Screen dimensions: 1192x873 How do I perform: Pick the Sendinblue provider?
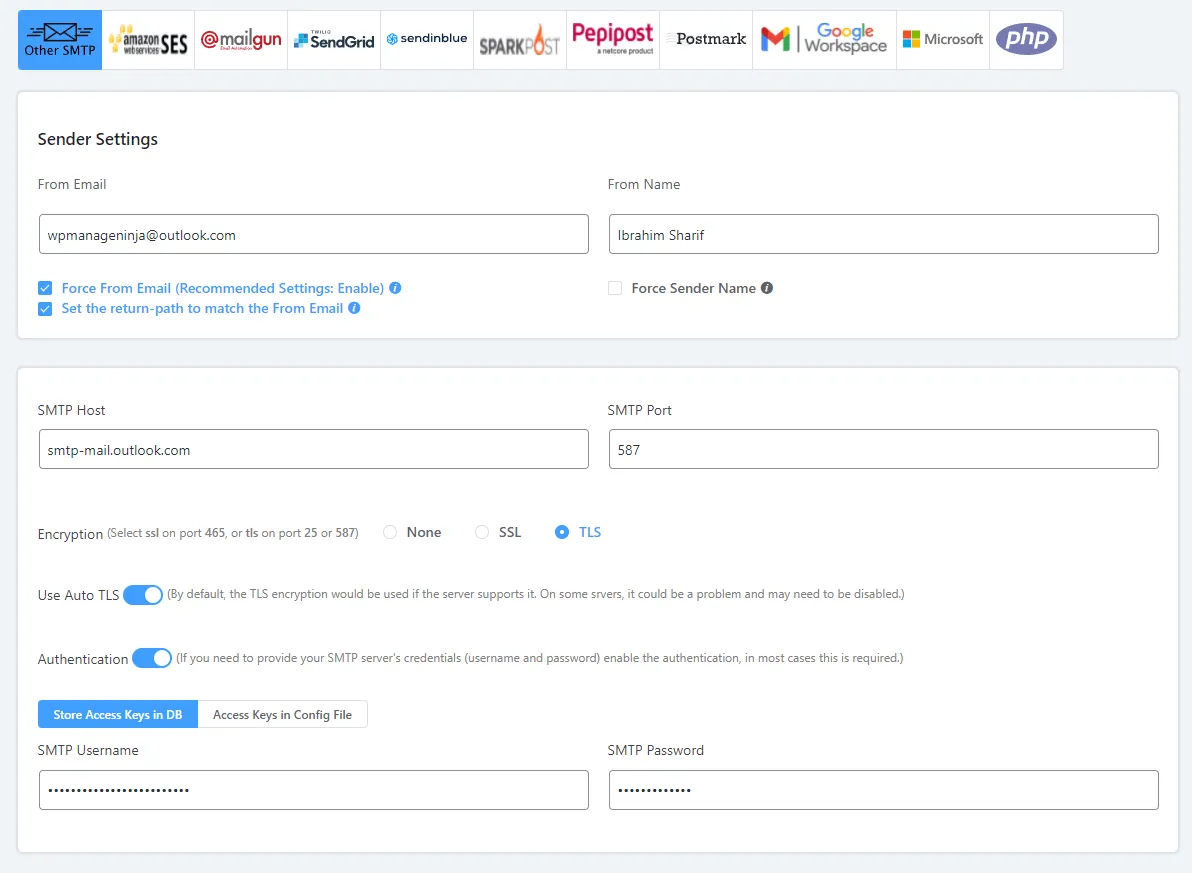click(x=426, y=40)
